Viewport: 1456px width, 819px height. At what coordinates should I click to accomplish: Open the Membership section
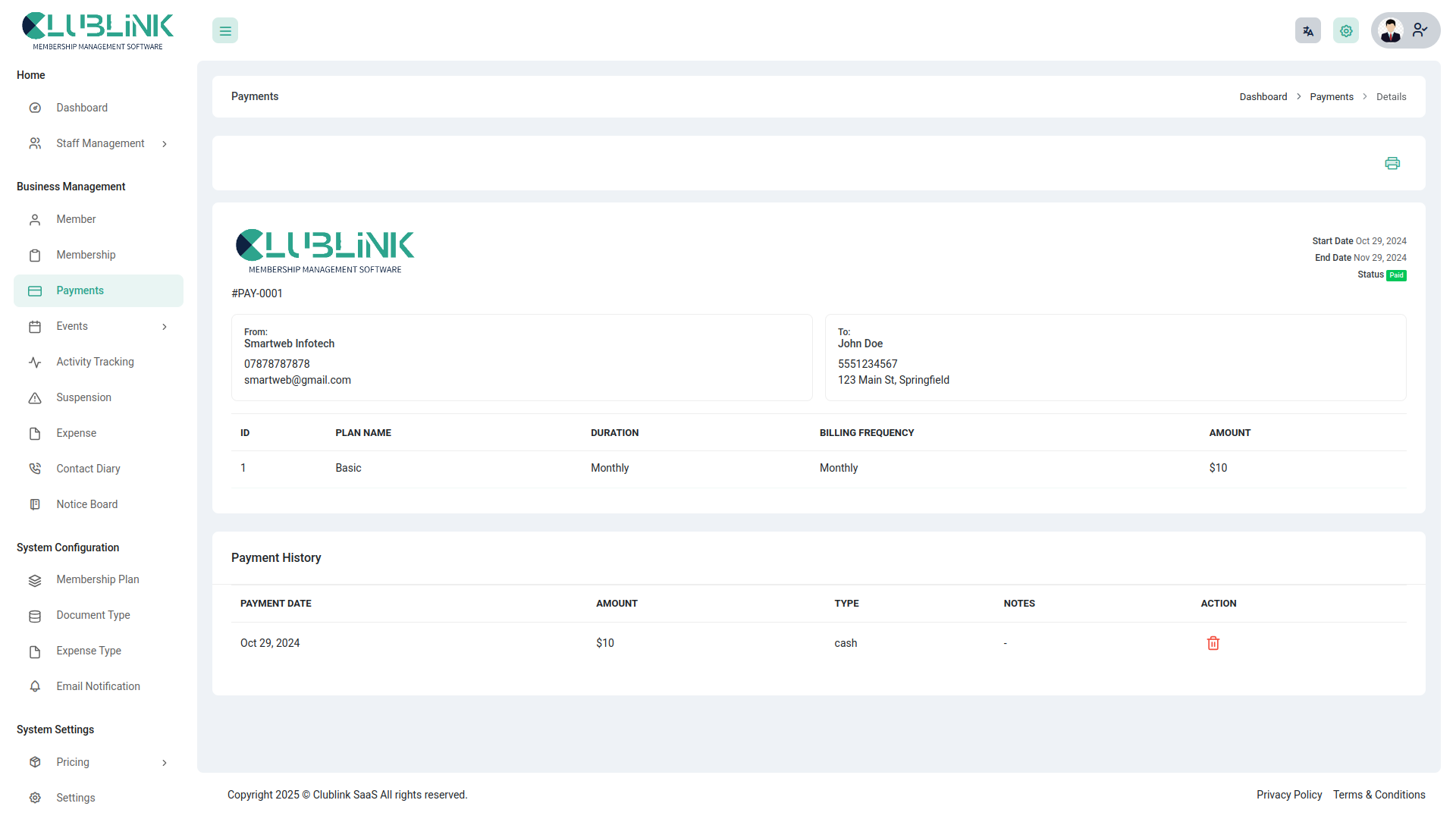point(86,255)
